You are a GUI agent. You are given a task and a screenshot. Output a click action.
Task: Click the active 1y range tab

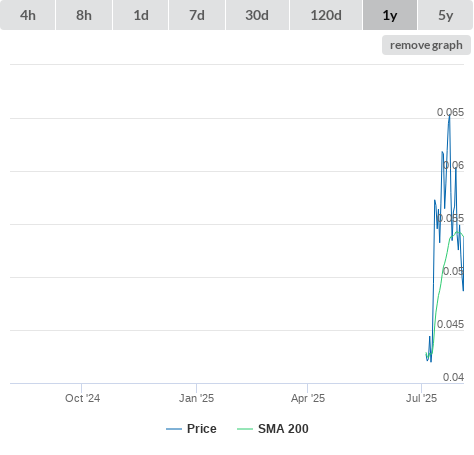coord(390,15)
